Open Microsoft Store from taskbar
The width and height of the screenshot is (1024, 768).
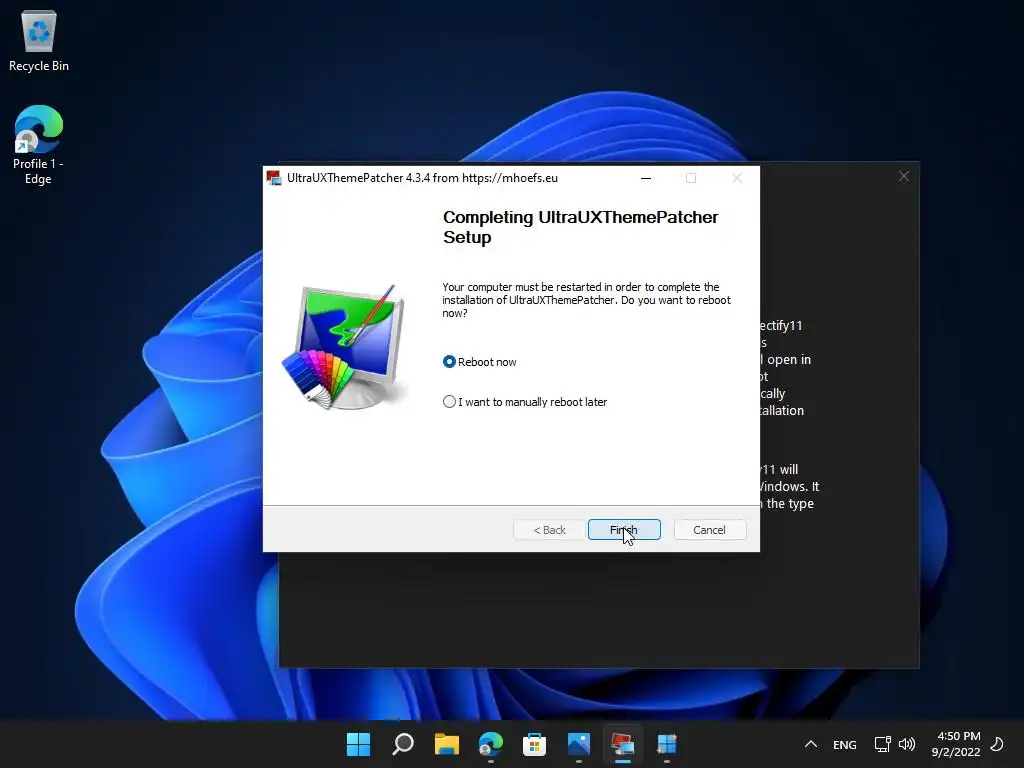[x=534, y=744]
